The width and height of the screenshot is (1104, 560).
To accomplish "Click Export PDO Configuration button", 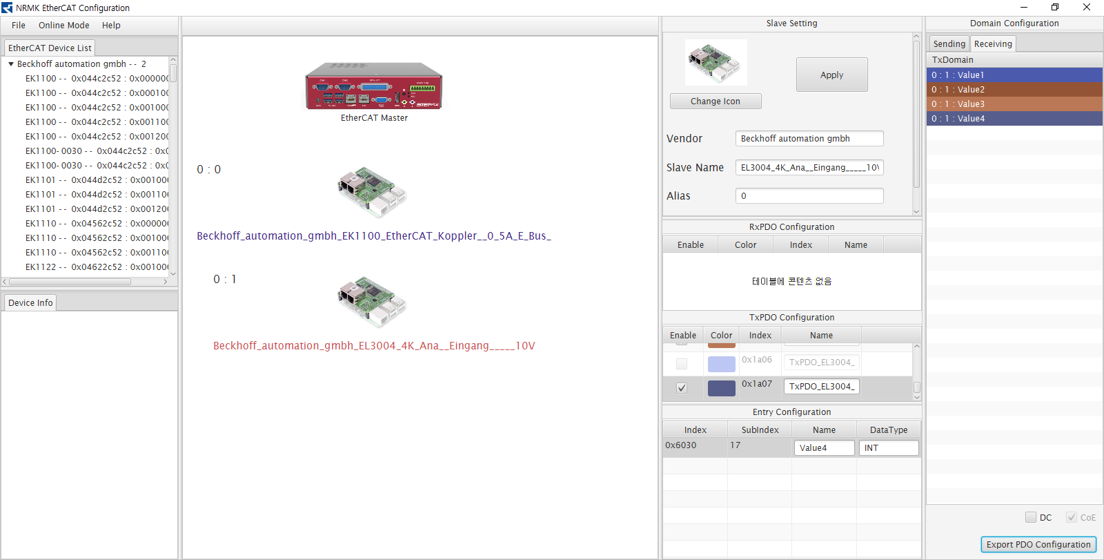I will pyautogui.click(x=1039, y=545).
